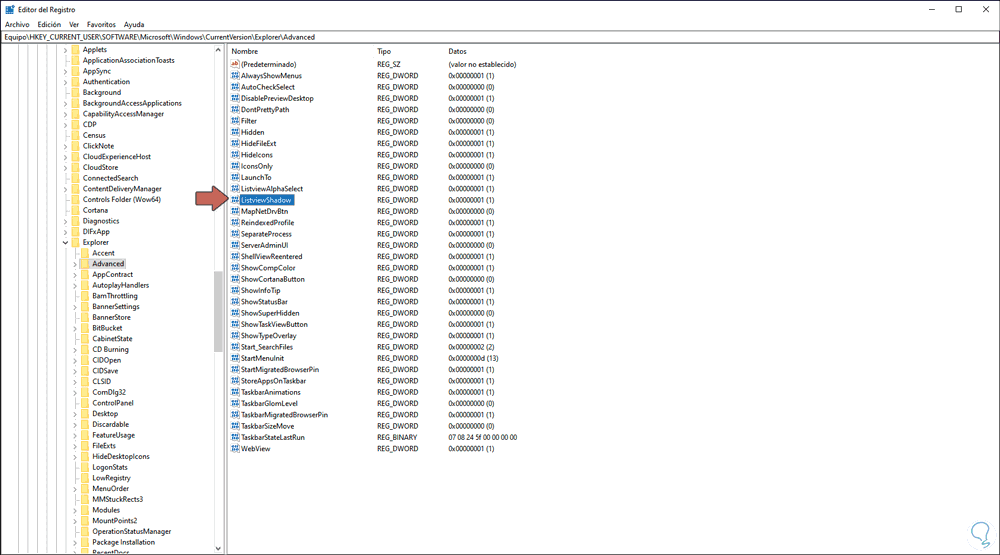The image size is (1000, 555).
Task: Select the HideFileExt DWORD icon
Action: click(235, 144)
